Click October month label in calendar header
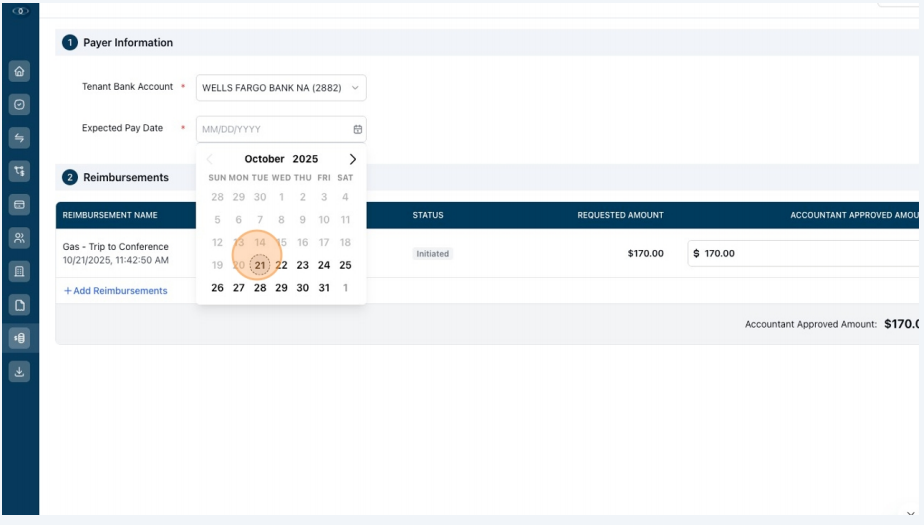This screenshot has width=924, height=525. [x=264, y=159]
